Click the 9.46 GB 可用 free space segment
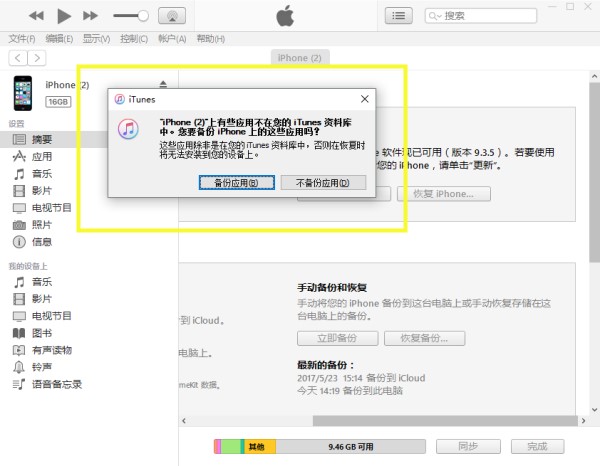 (x=351, y=446)
